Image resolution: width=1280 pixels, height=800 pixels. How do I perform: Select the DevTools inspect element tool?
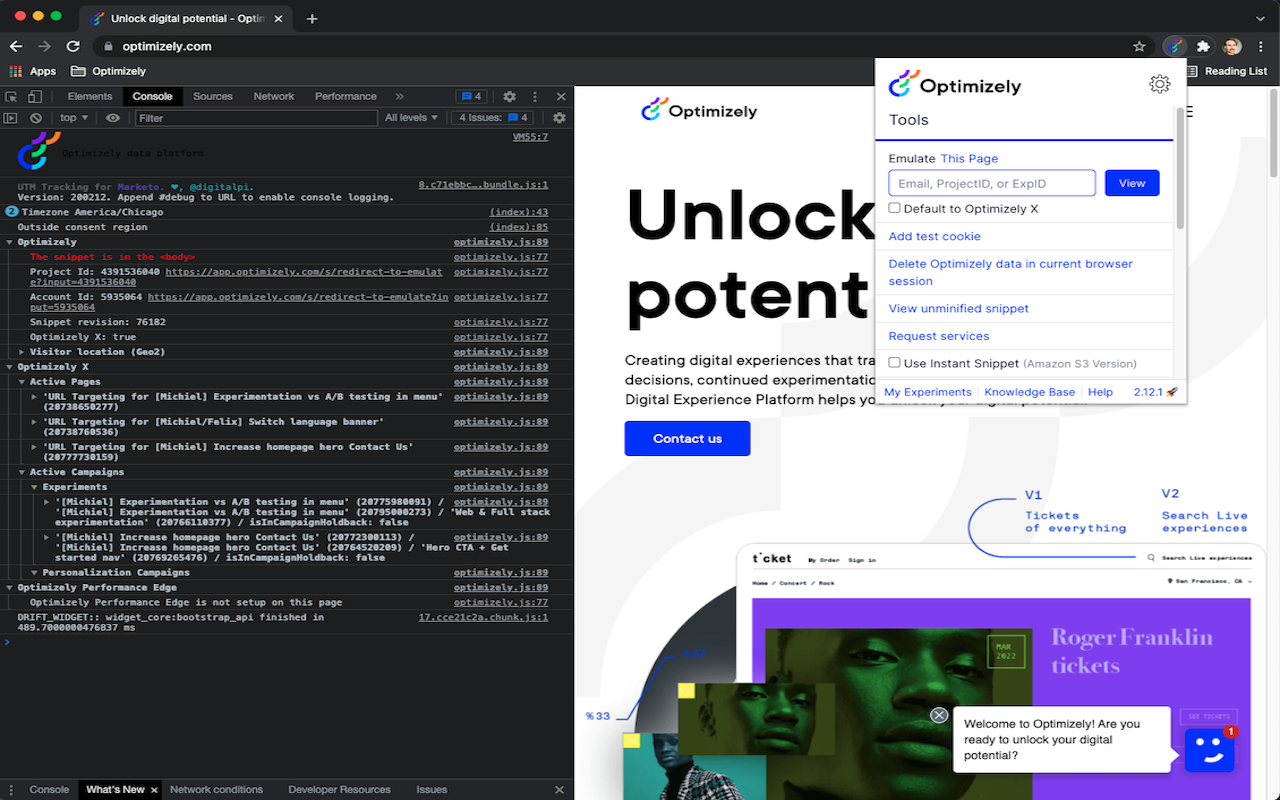[x=12, y=97]
